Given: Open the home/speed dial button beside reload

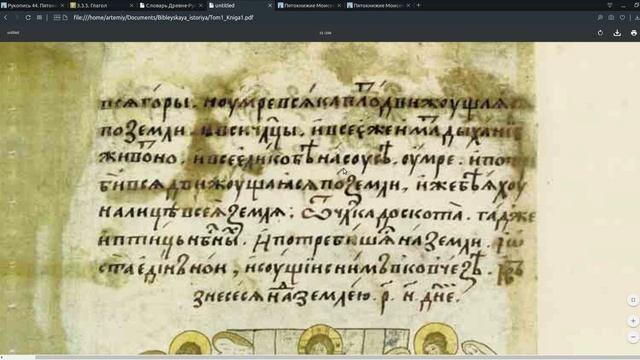Looking at the screenshot, I should point(39,18).
